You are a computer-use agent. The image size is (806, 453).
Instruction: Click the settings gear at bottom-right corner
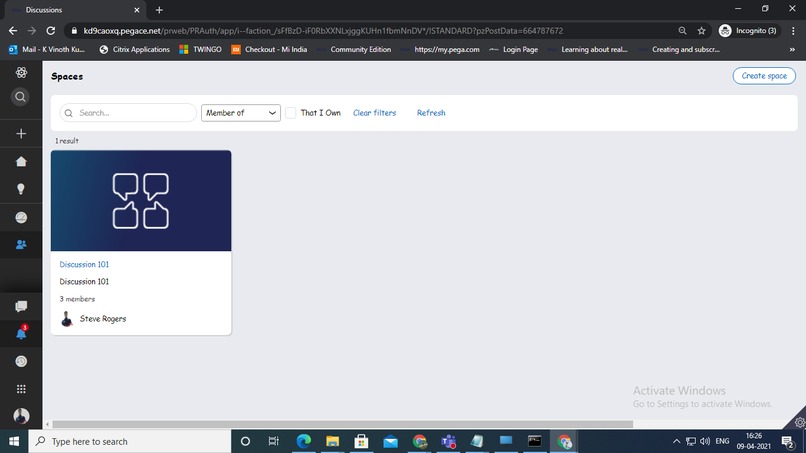point(799,423)
